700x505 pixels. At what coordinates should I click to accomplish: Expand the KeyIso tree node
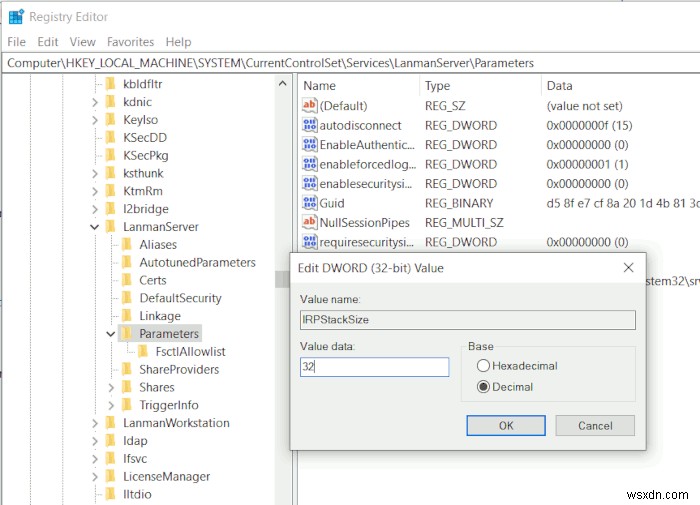pyautogui.click(x=95, y=120)
